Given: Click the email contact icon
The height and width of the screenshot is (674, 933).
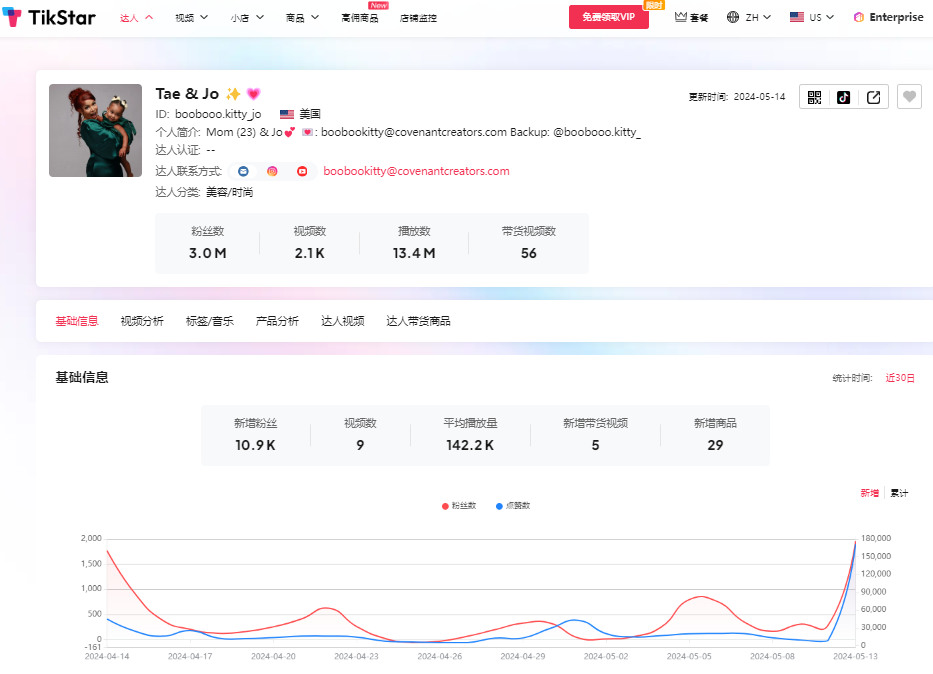Looking at the screenshot, I should point(243,171).
